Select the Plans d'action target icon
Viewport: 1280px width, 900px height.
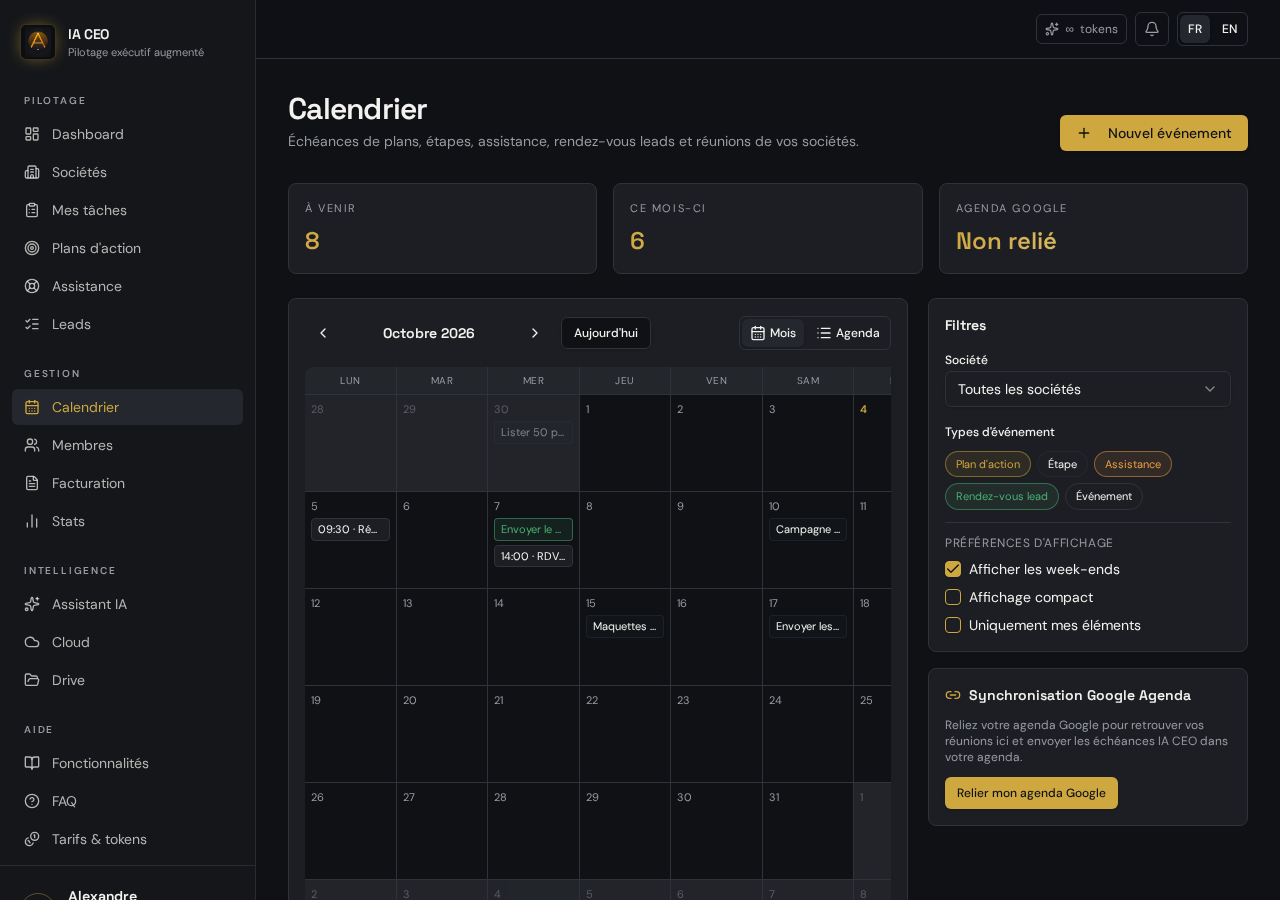32,248
